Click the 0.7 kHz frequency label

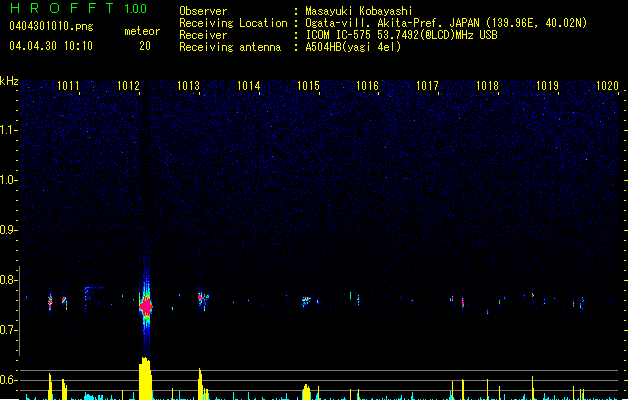click(x=8, y=330)
